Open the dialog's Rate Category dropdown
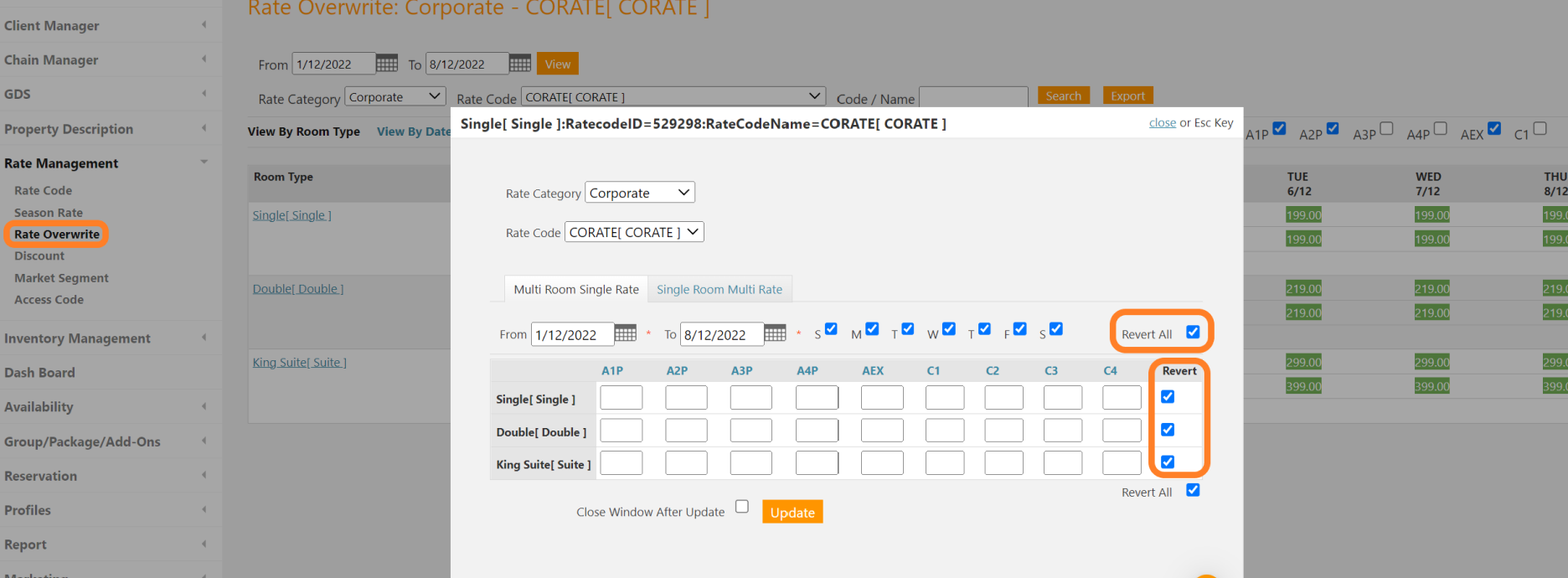Image resolution: width=1568 pixels, height=578 pixels. coord(640,193)
